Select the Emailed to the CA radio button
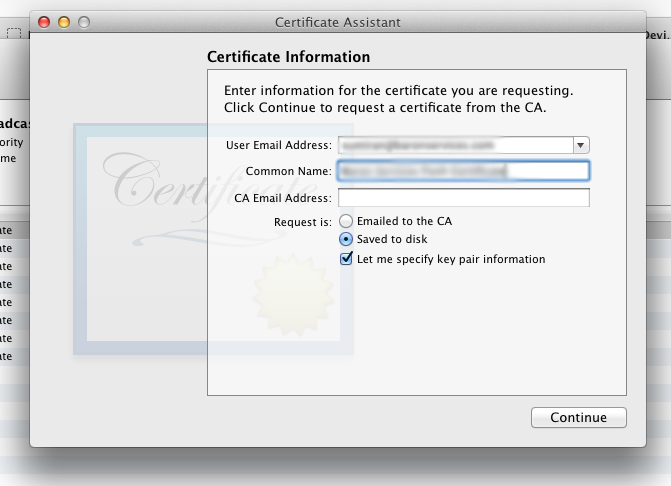 click(x=346, y=221)
